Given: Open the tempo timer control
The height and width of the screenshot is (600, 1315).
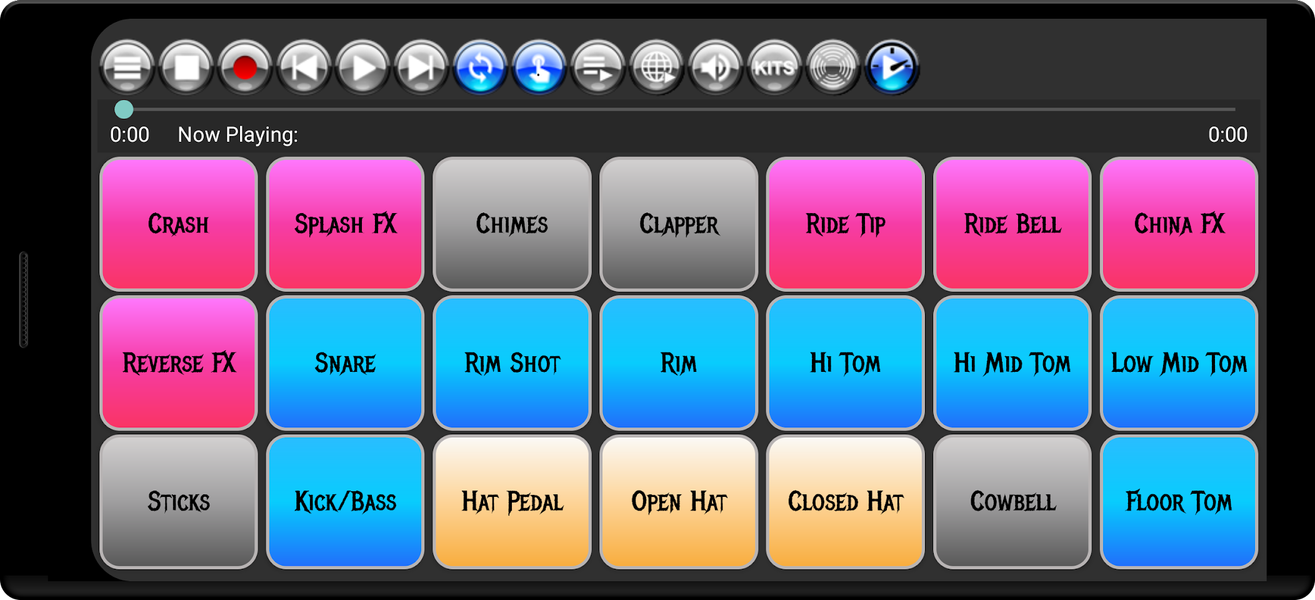Looking at the screenshot, I should point(890,68).
